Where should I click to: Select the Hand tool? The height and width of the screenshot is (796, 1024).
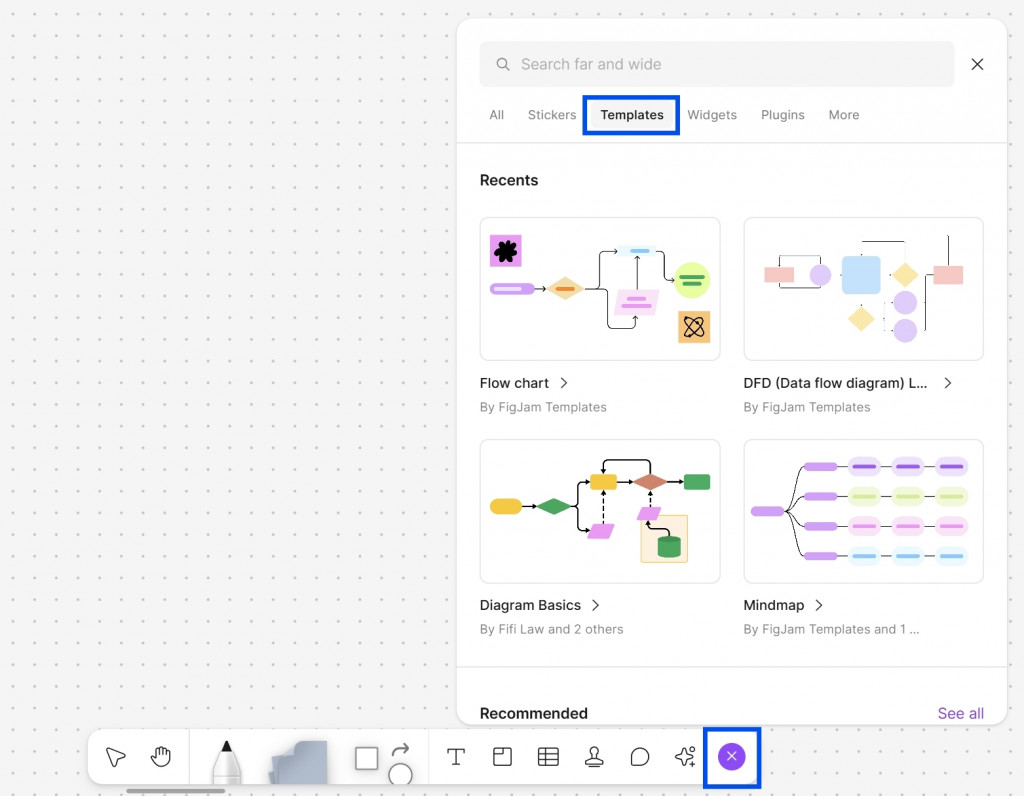[x=161, y=756]
